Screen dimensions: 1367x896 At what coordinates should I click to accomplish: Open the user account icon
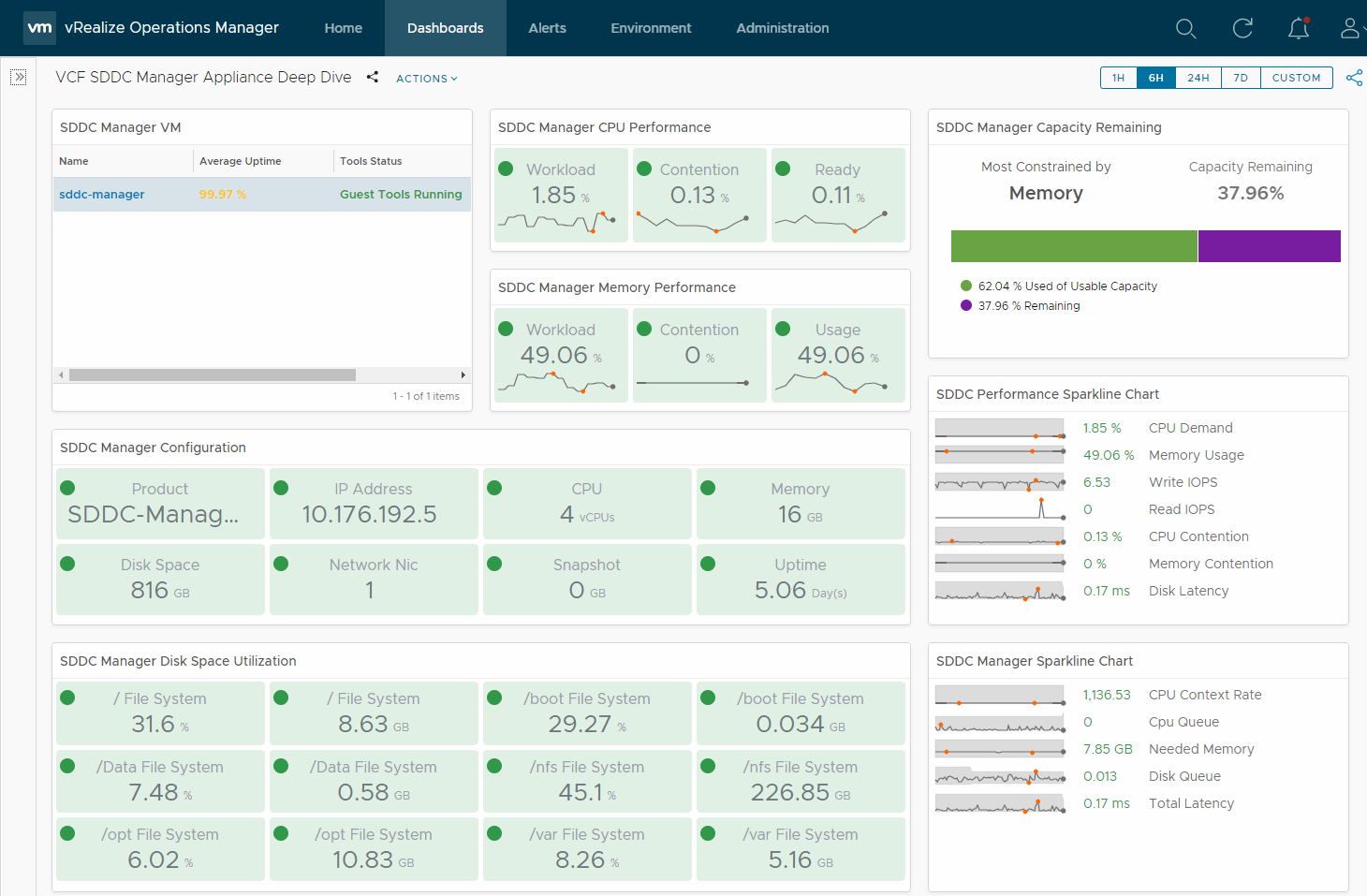pyautogui.click(x=1350, y=29)
